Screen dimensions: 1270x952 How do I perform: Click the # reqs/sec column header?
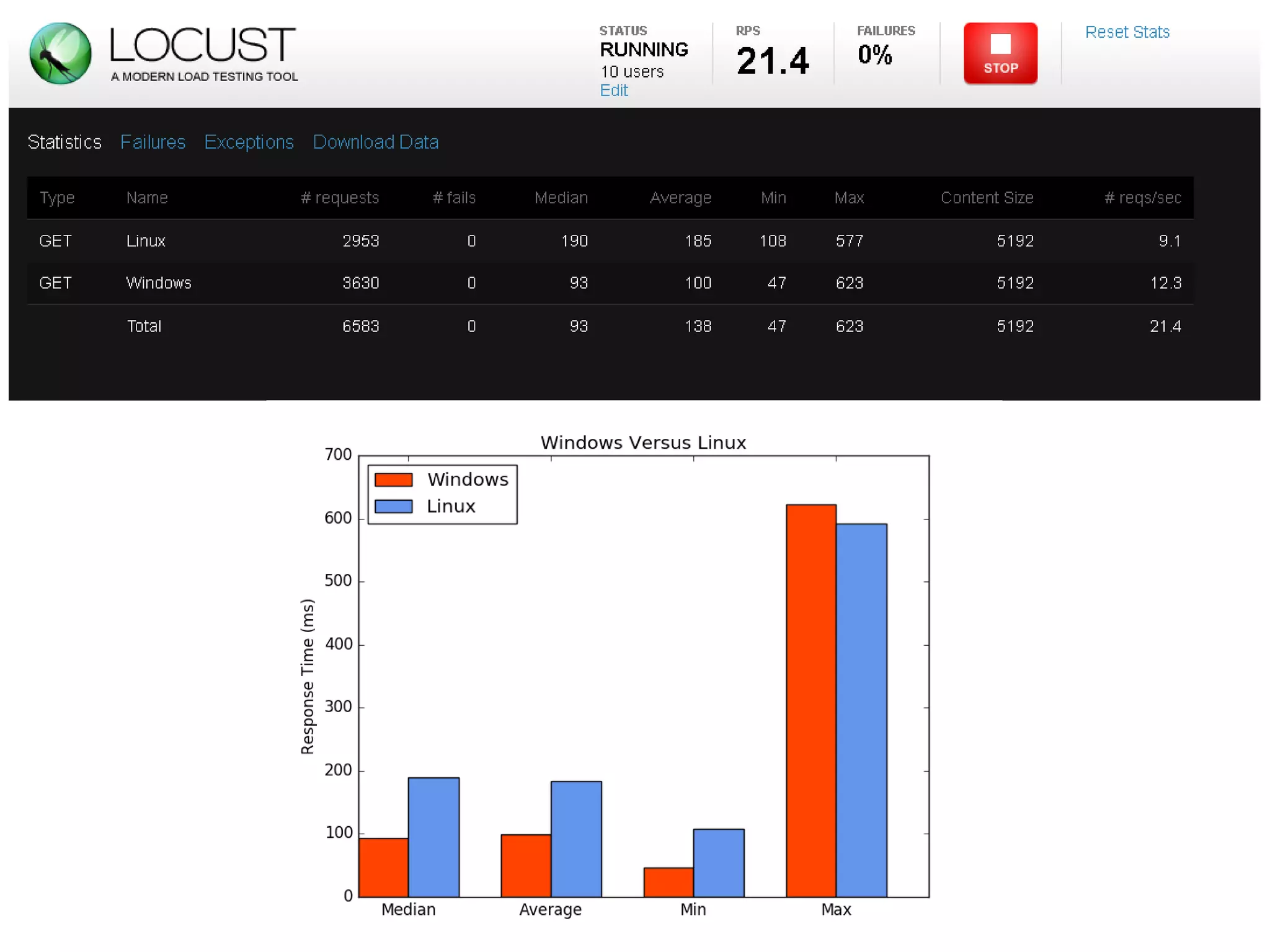coord(1142,198)
